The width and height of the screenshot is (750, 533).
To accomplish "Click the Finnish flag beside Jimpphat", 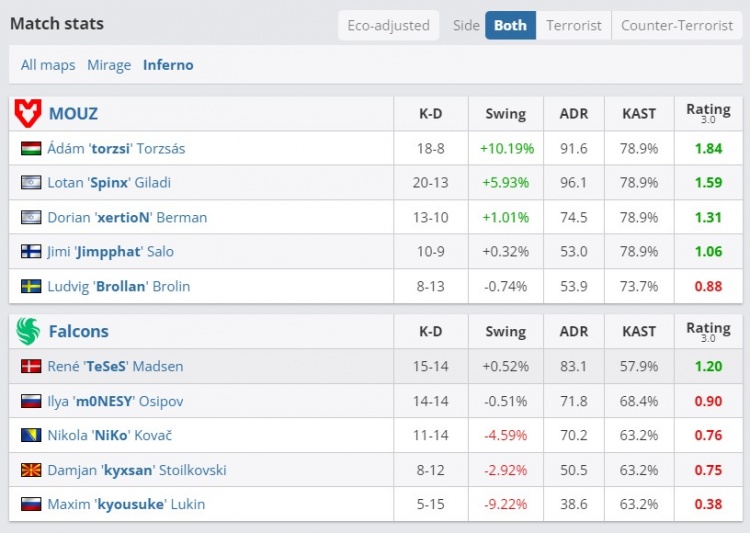I will 31,252.
